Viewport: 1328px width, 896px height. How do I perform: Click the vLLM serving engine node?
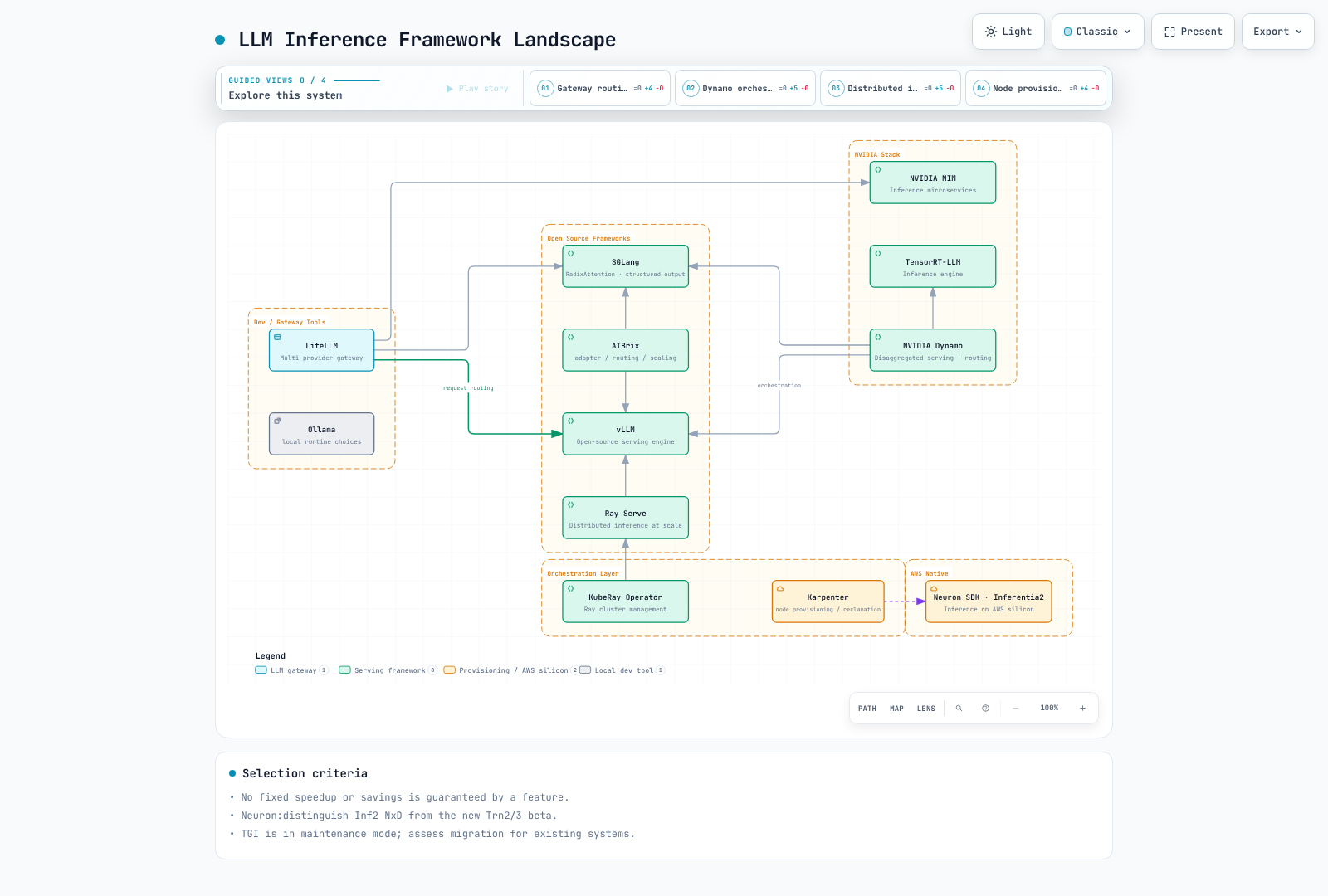(626, 434)
